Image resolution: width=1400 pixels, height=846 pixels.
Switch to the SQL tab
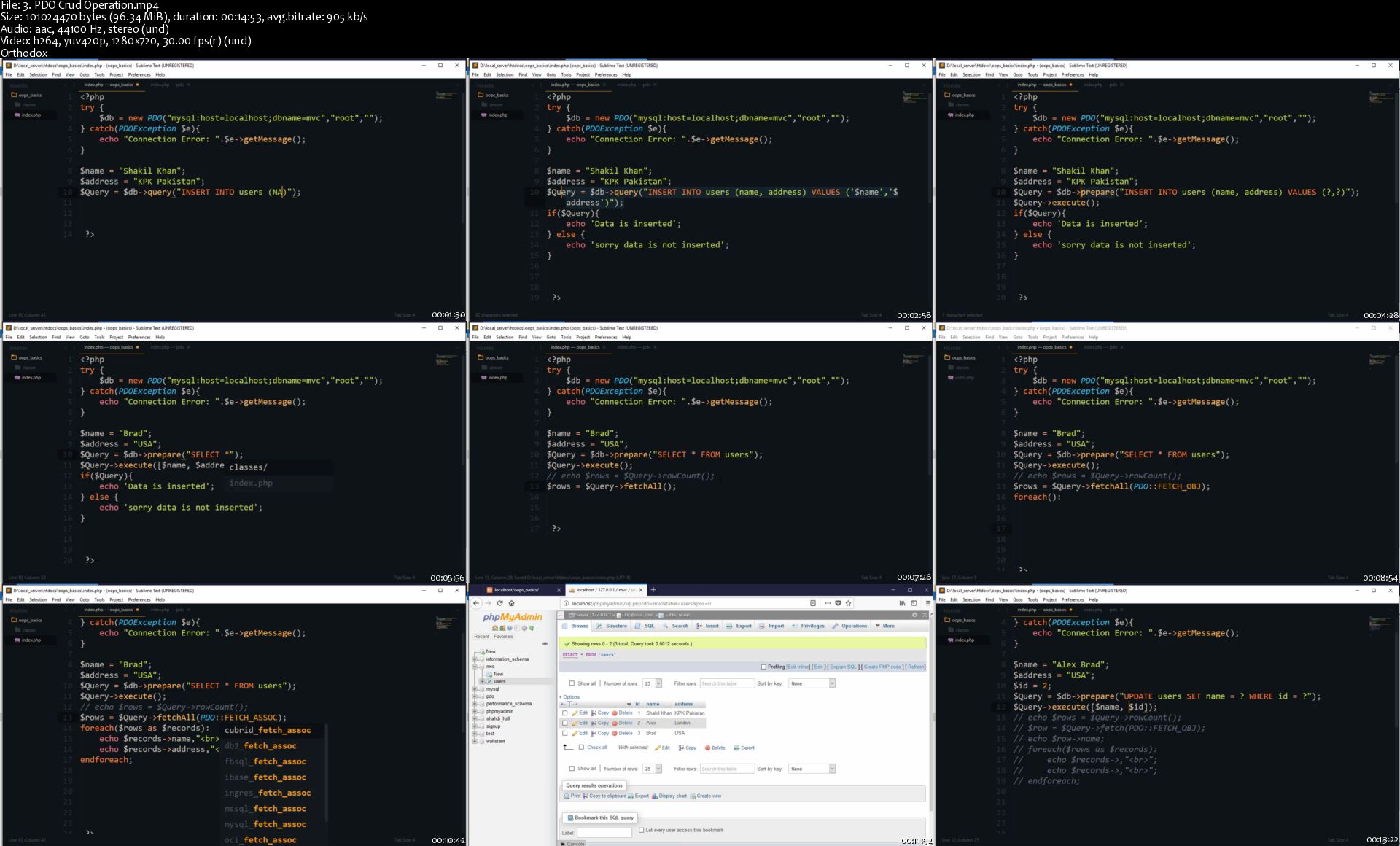point(645,626)
